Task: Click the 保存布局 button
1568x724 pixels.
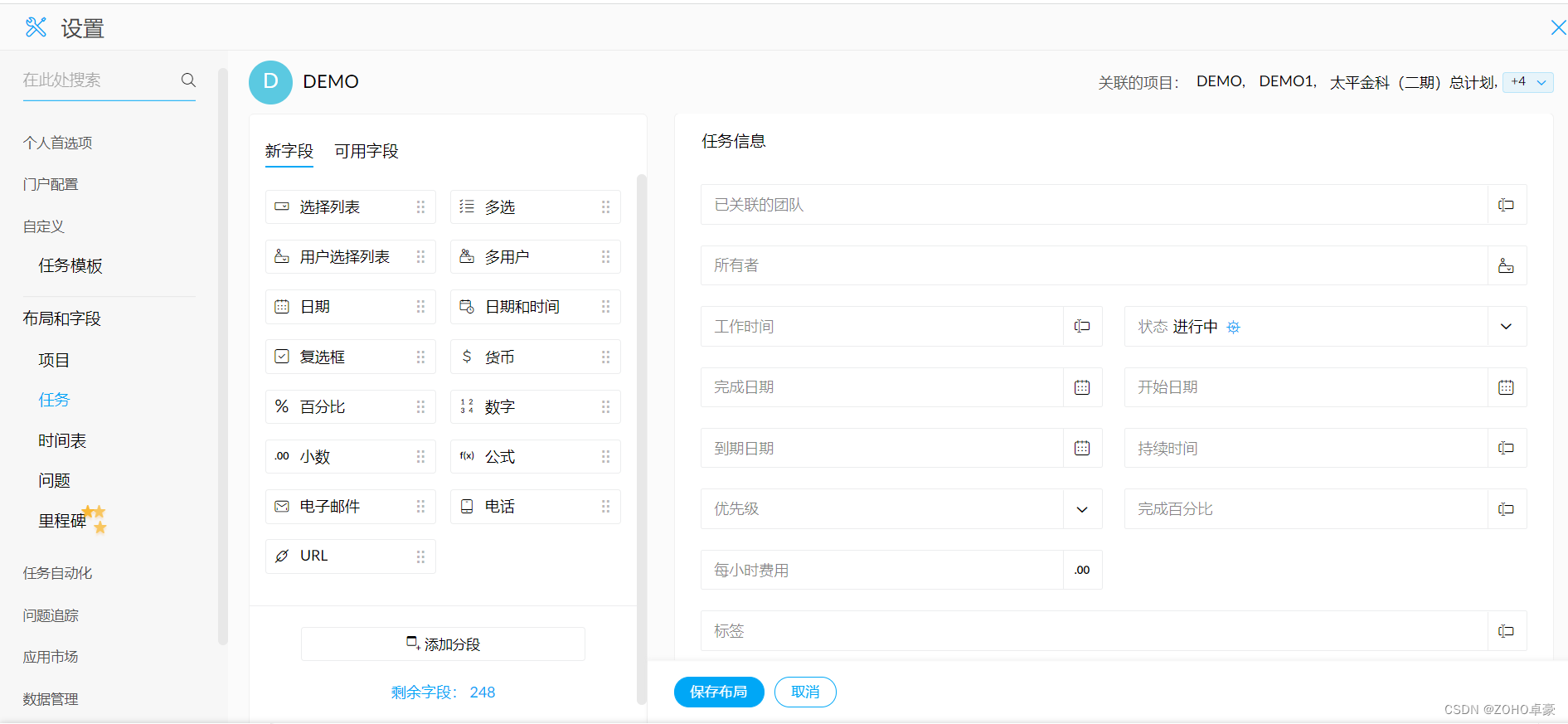Action: click(x=719, y=692)
